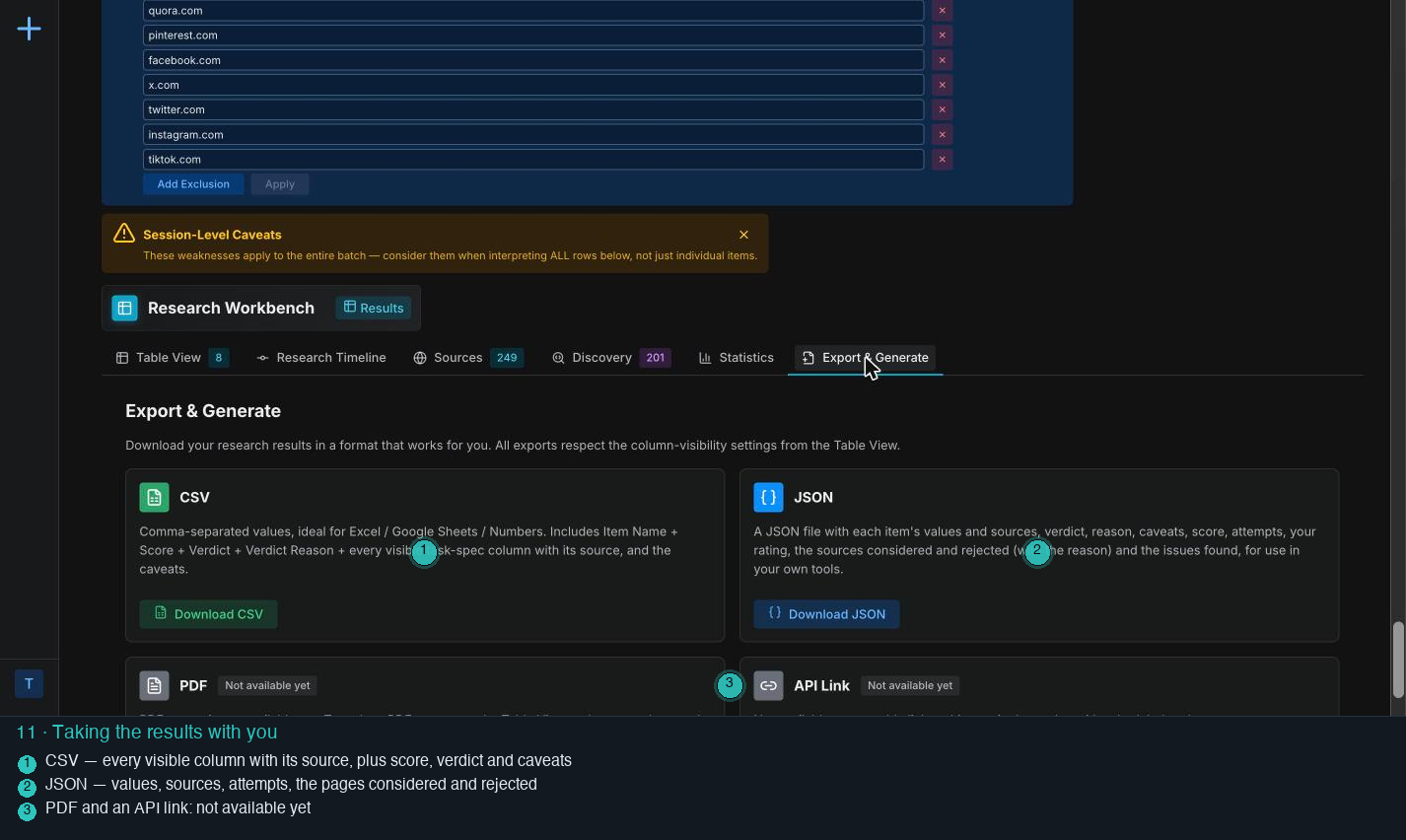Edit the twitter.com exclusion field
The image size is (1406, 840).
point(533,109)
